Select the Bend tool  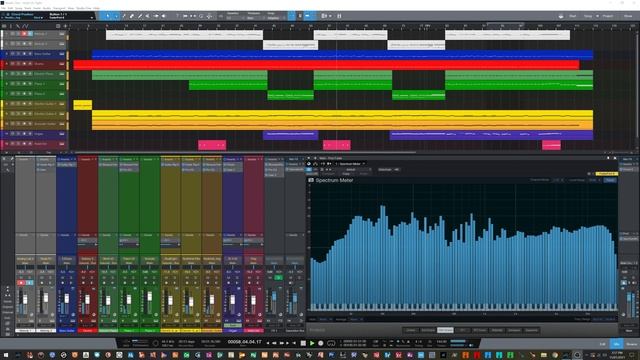click(156, 16)
